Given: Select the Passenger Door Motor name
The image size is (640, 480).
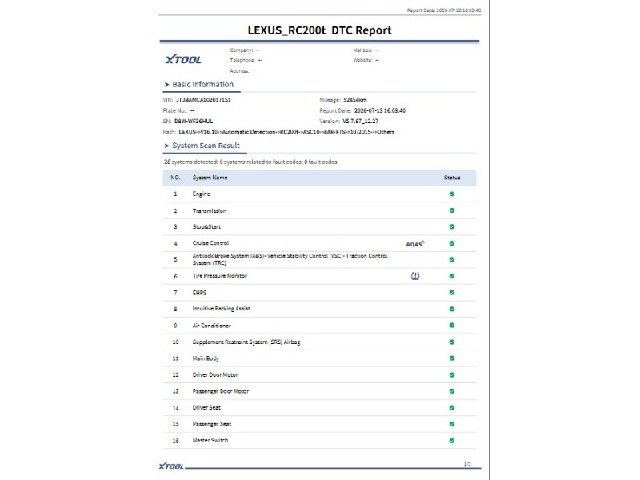Looking at the screenshot, I should click(221, 391).
